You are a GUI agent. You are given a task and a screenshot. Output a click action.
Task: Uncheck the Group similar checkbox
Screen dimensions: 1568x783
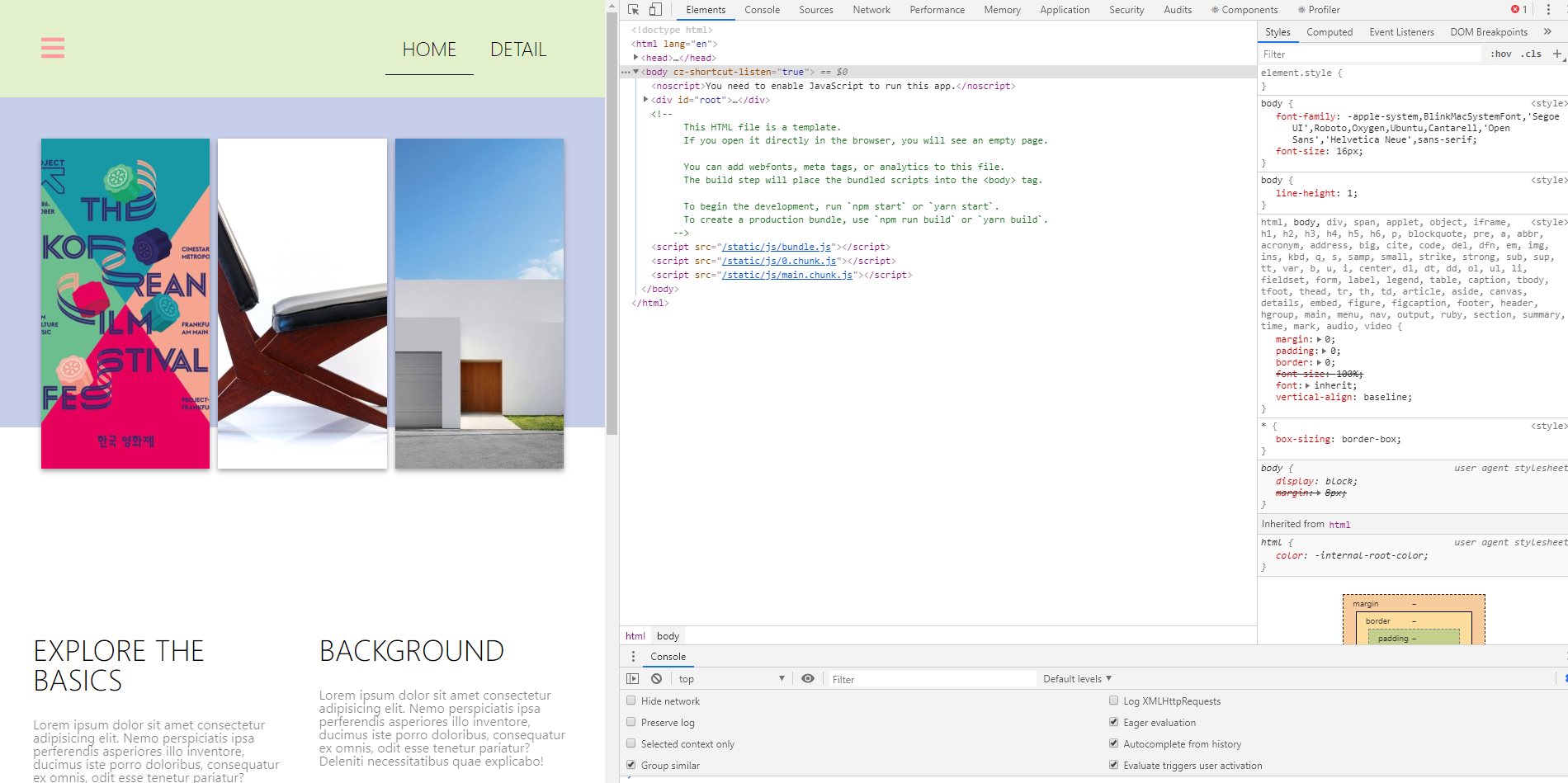pos(631,765)
